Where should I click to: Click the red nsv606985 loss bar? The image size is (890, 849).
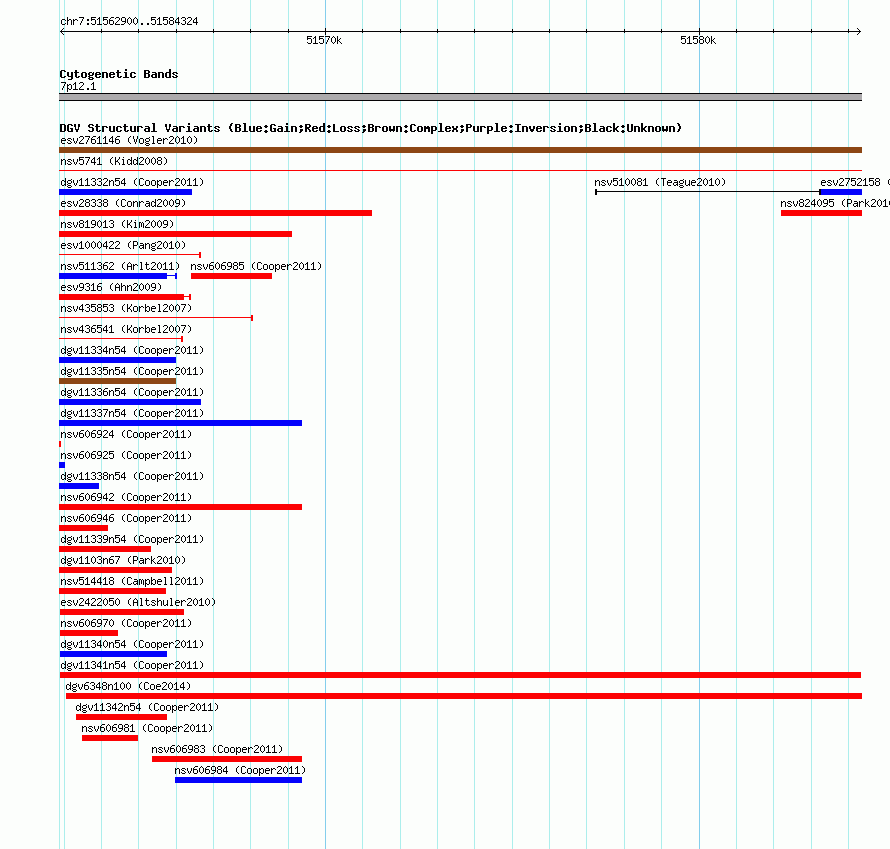coord(232,276)
